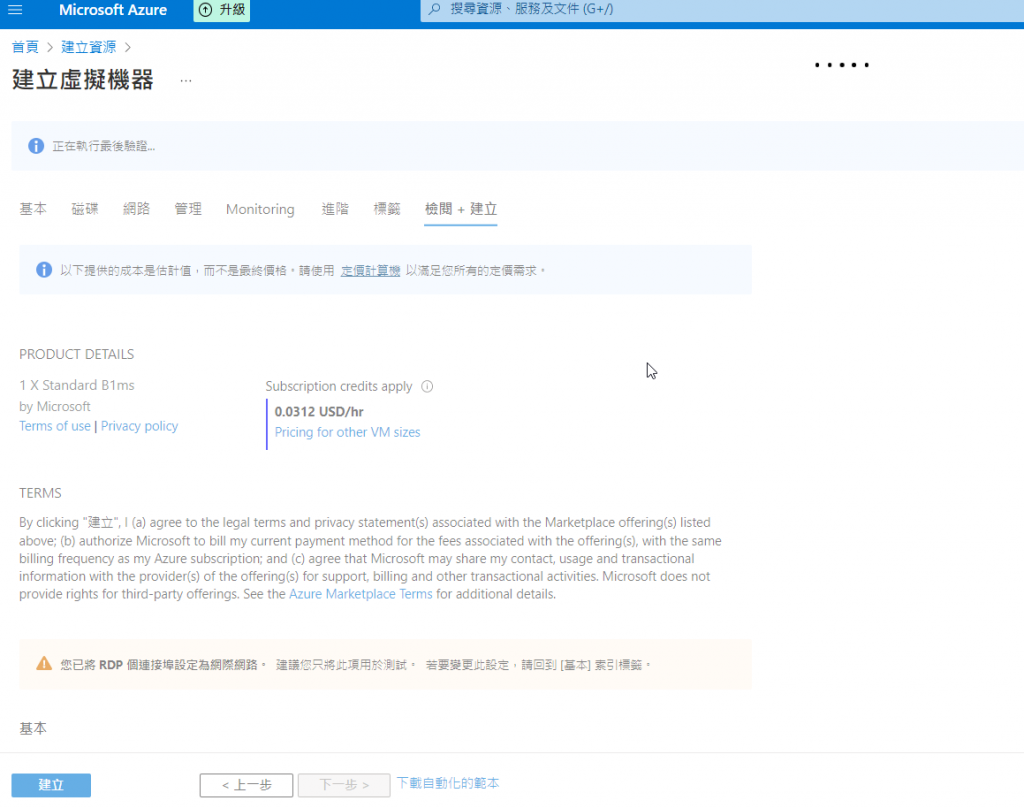Open the ellipsis menu next to 建立虛擬機器
Viewport: 1024px width, 808px height.
point(186,80)
